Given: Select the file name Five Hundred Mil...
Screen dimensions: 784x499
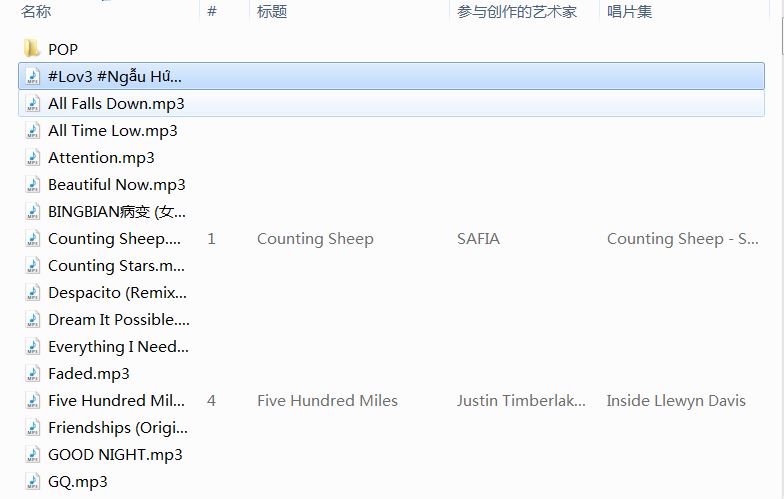Looking at the screenshot, I should pos(116,400).
